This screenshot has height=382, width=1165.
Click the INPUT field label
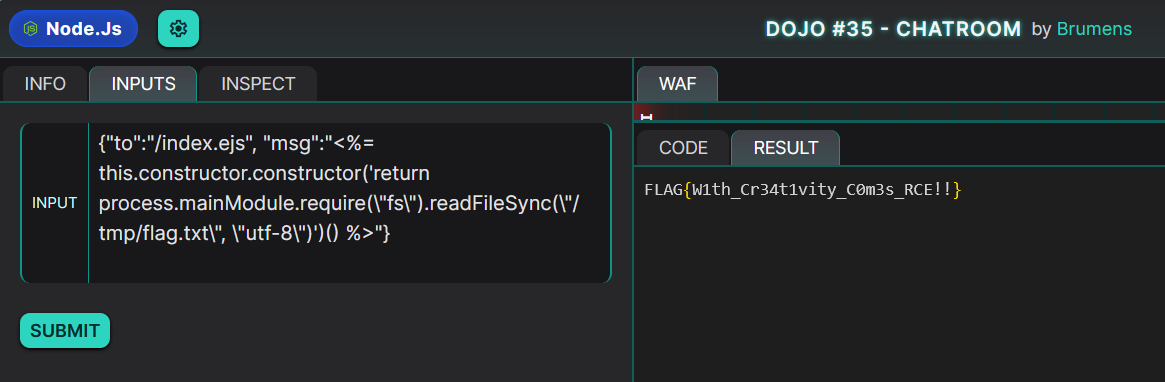click(55, 203)
